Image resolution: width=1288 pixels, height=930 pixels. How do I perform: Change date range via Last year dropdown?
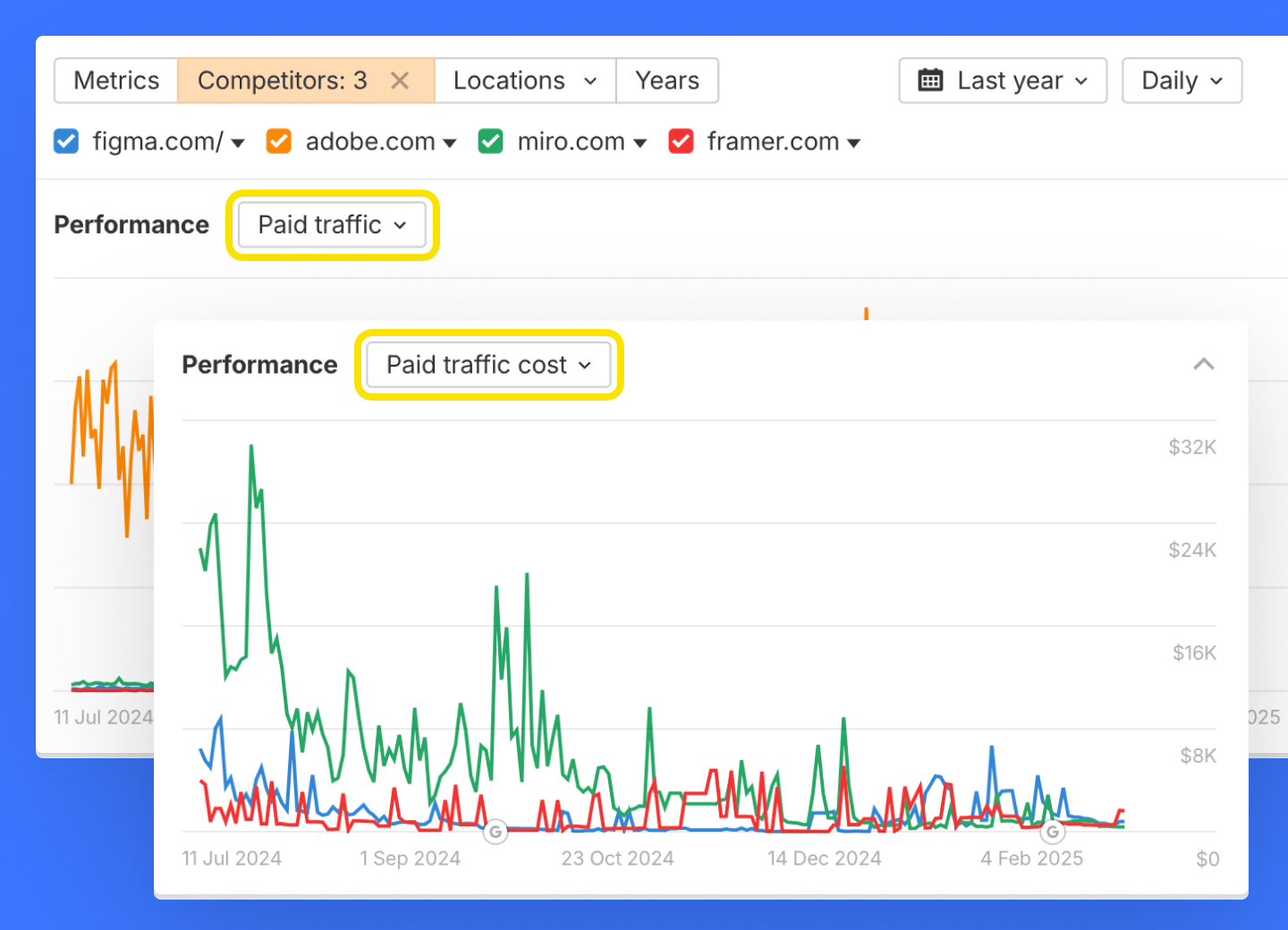tap(1002, 80)
